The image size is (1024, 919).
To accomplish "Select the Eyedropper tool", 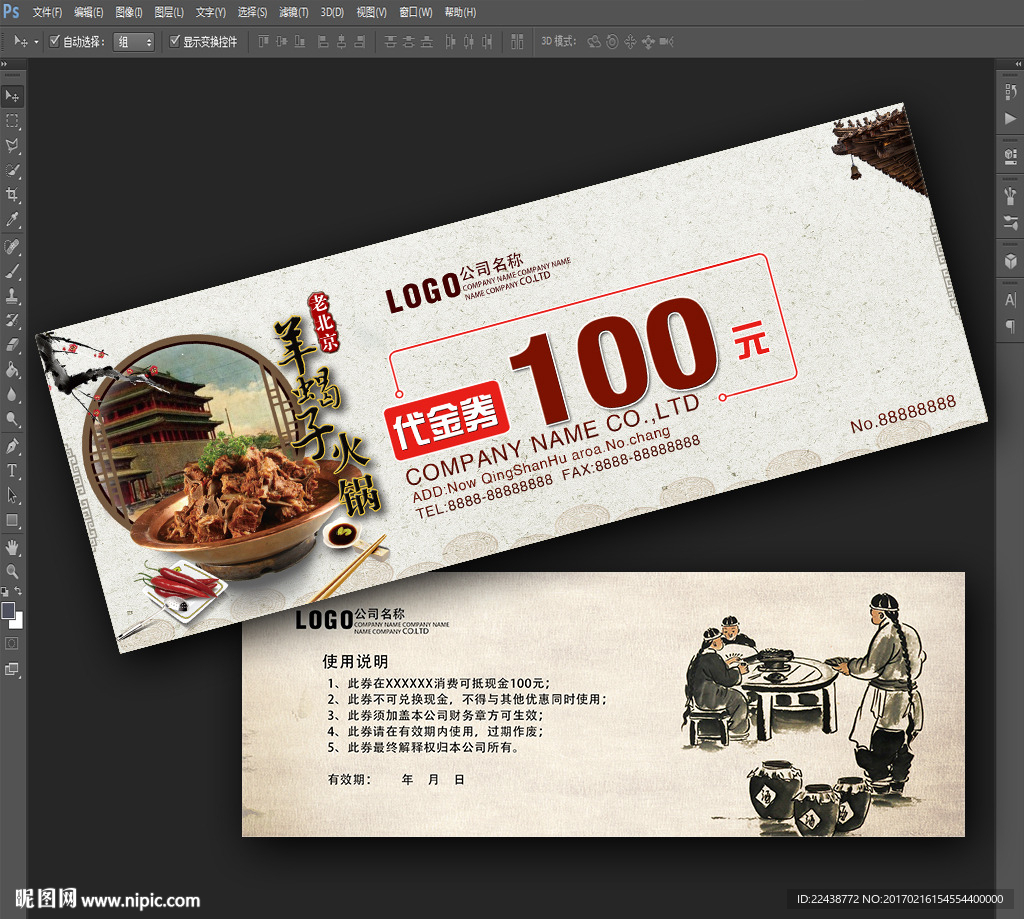I will (12, 219).
